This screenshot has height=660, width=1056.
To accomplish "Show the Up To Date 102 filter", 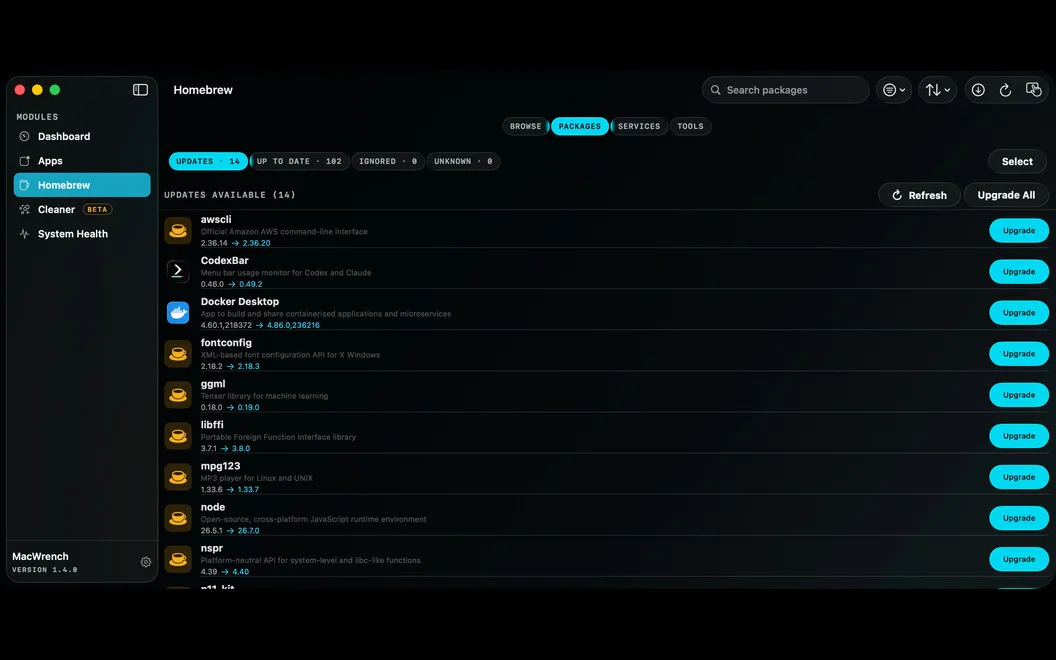I will click(299, 161).
